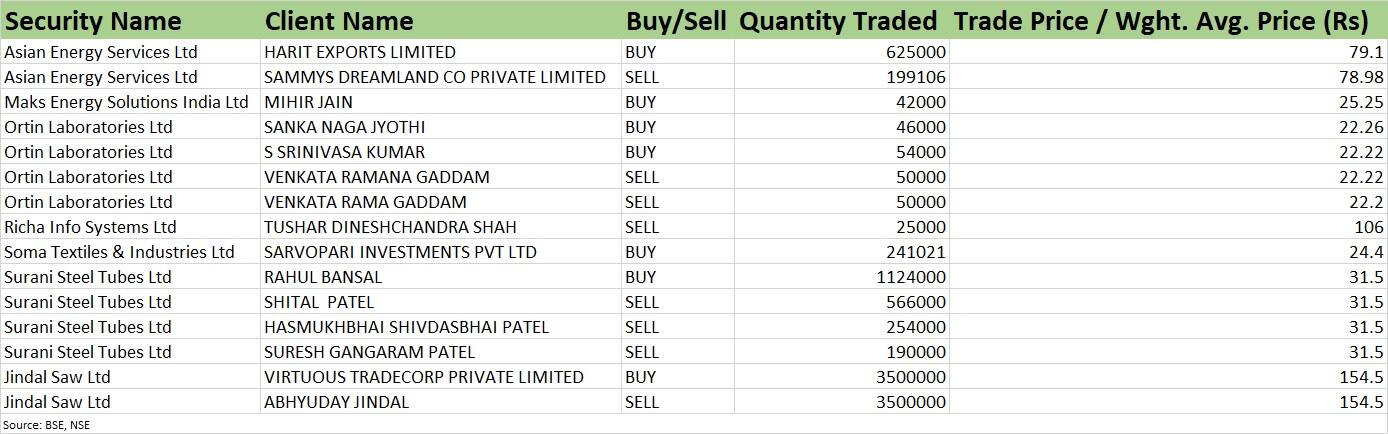Select the Maks Energy Solutions India Ltd cell

pyautogui.click(x=130, y=102)
